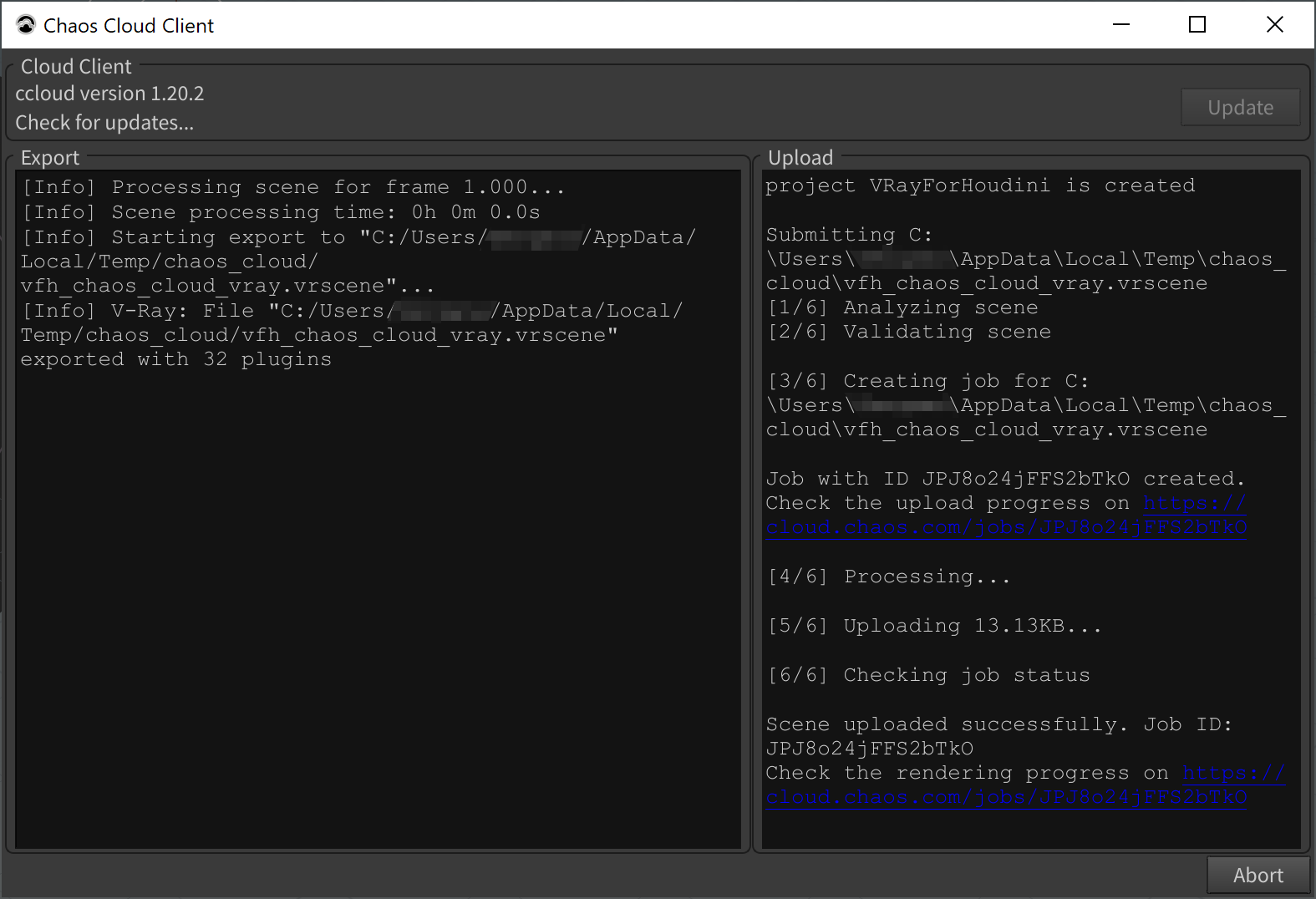The width and height of the screenshot is (1316, 899).
Task: Click the '[4/6] Processing...' line
Action: [889, 576]
